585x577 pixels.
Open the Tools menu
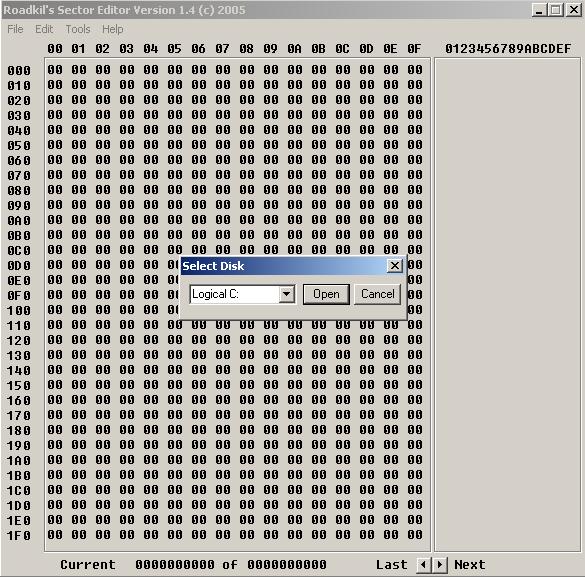(x=78, y=29)
